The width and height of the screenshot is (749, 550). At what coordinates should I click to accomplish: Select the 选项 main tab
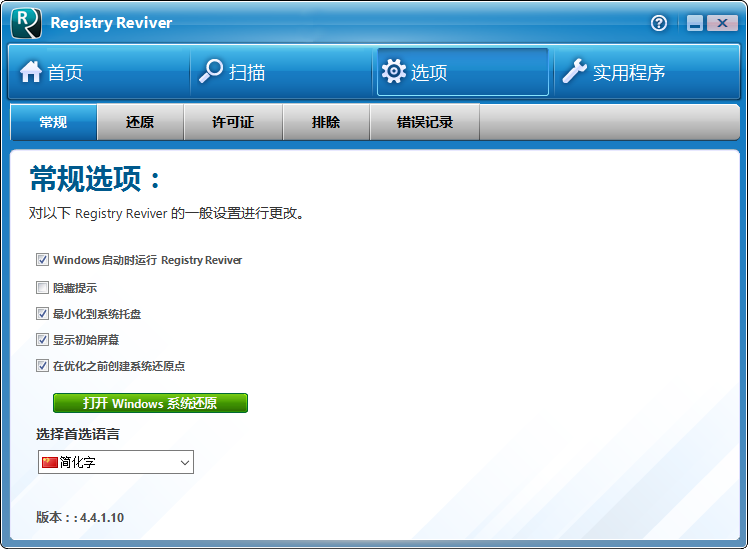[462, 72]
